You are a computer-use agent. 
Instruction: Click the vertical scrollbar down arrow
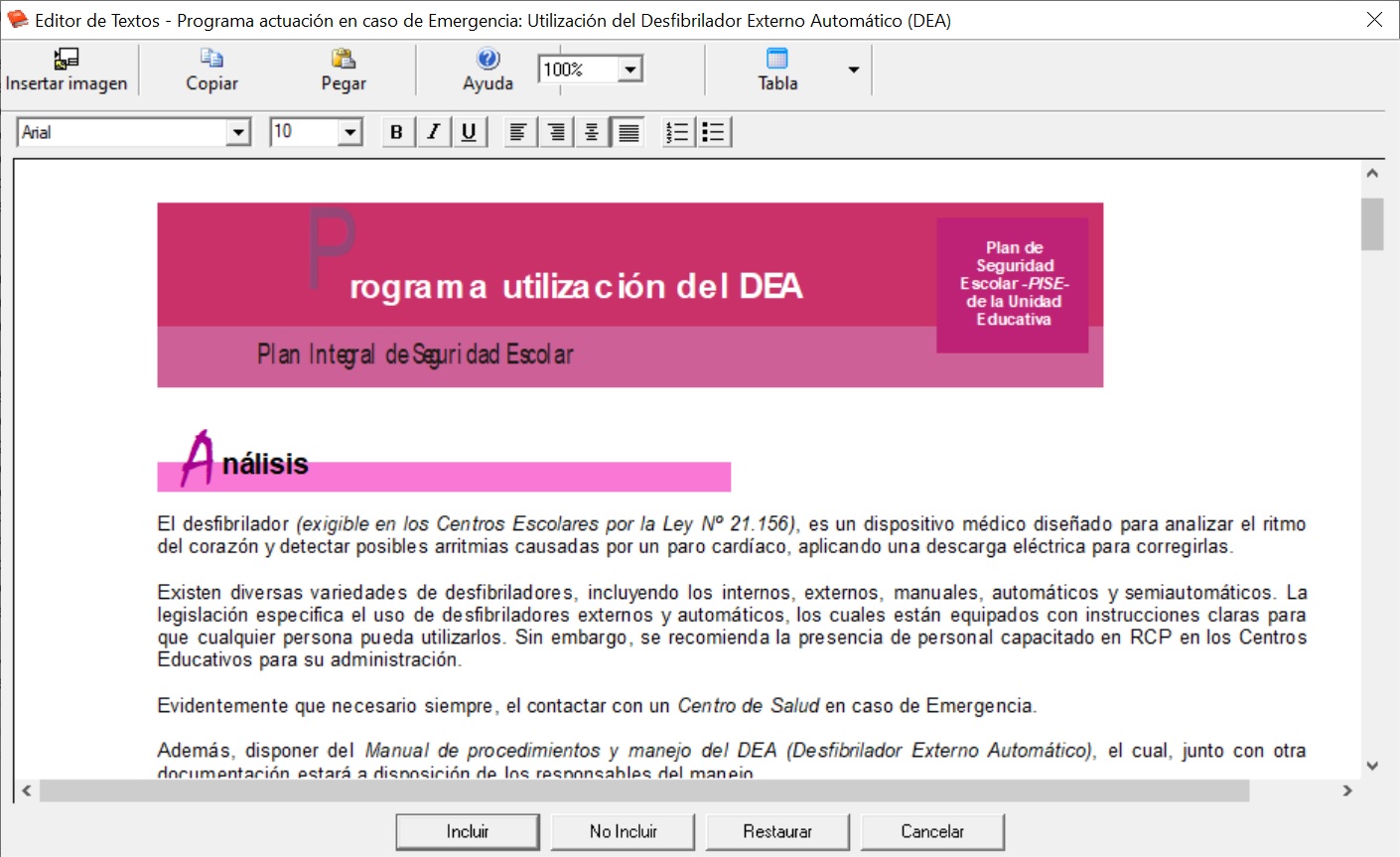(x=1372, y=766)
